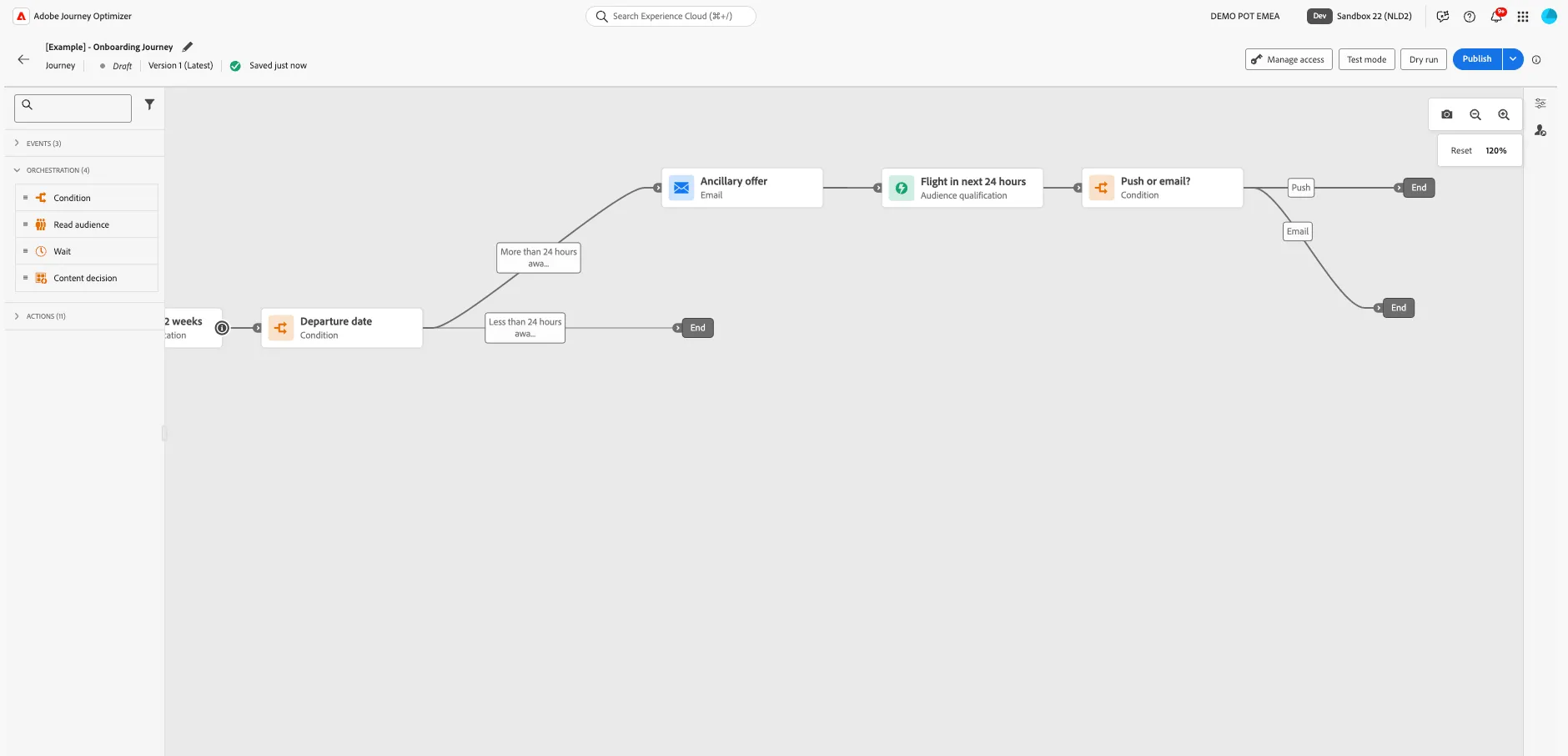Go back using the left arrow
1568x756 pixels.
[x=23, y=59]
